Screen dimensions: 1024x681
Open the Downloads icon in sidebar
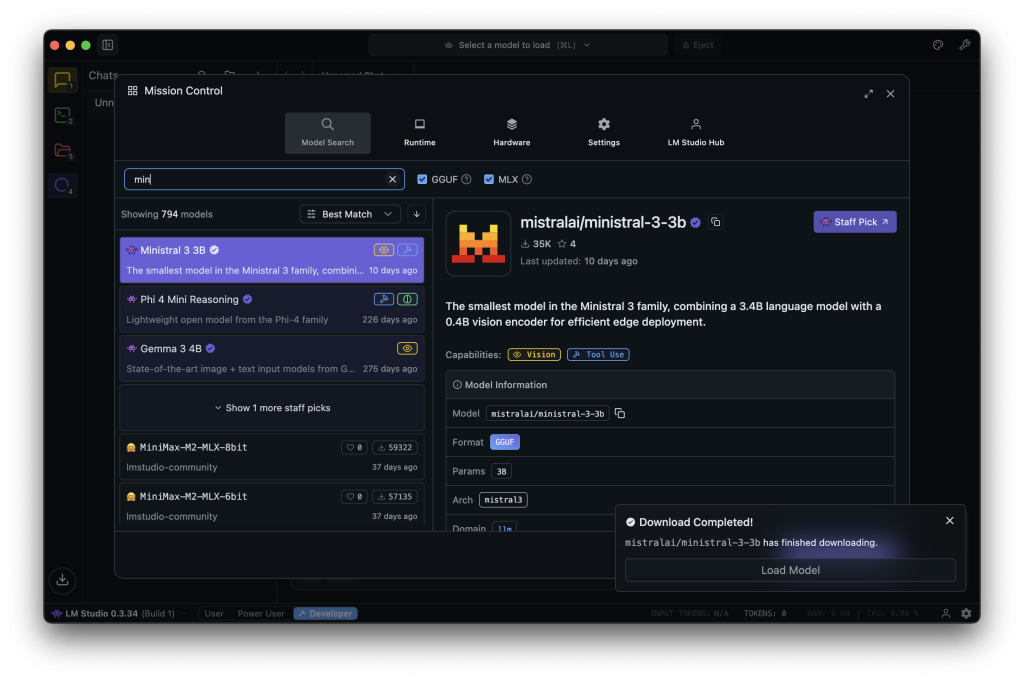pos(62,580)
